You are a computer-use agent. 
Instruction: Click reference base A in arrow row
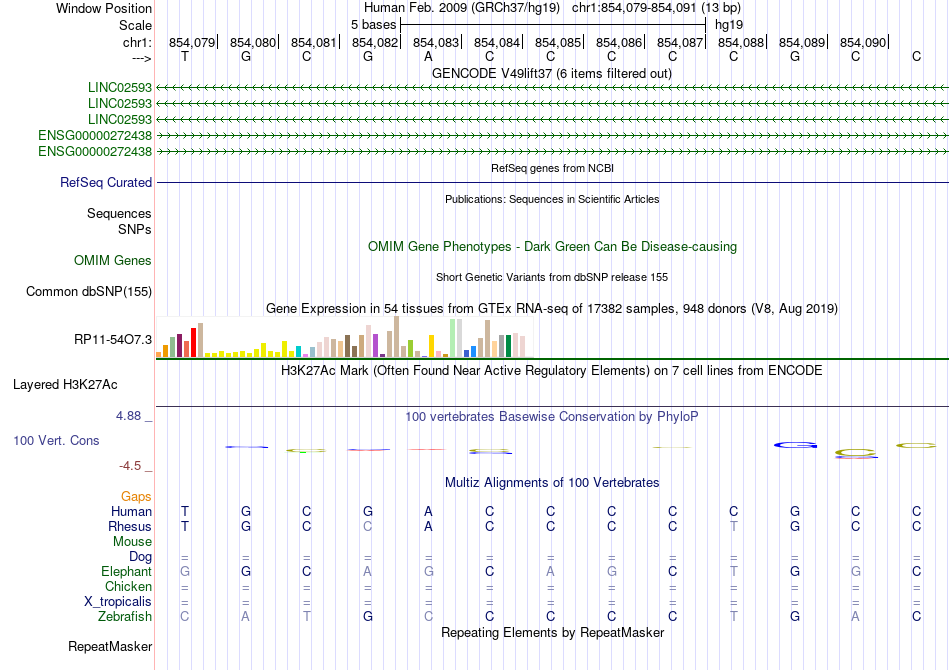pyautogui.click(x=428, y=56)
